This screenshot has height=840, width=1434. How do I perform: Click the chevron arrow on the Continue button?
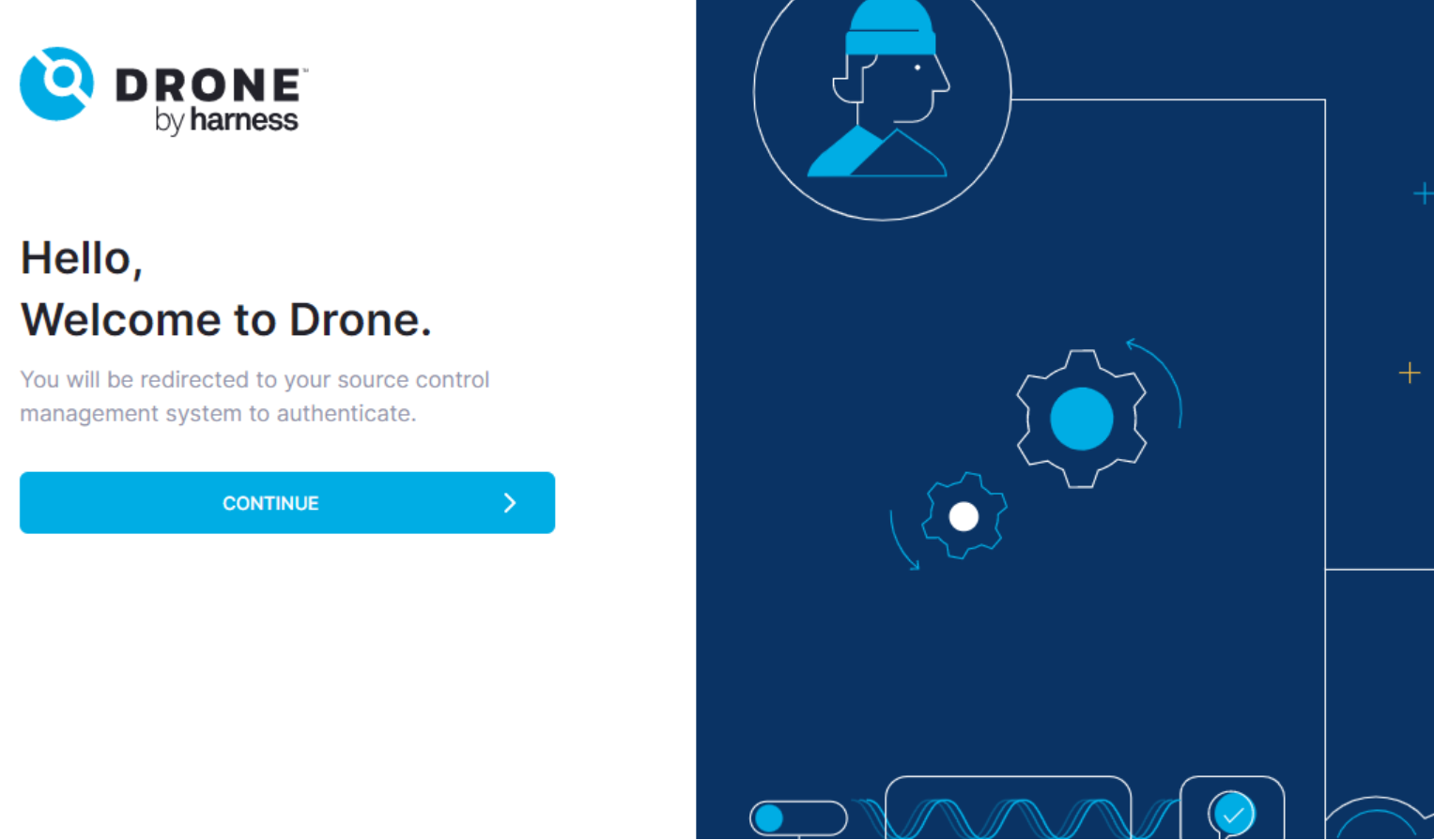(510, 503)
